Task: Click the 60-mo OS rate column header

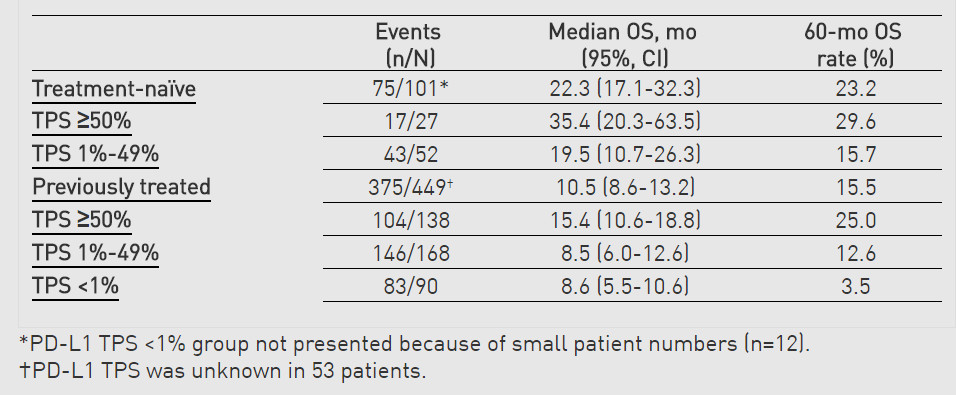Action: click(853, 45)
